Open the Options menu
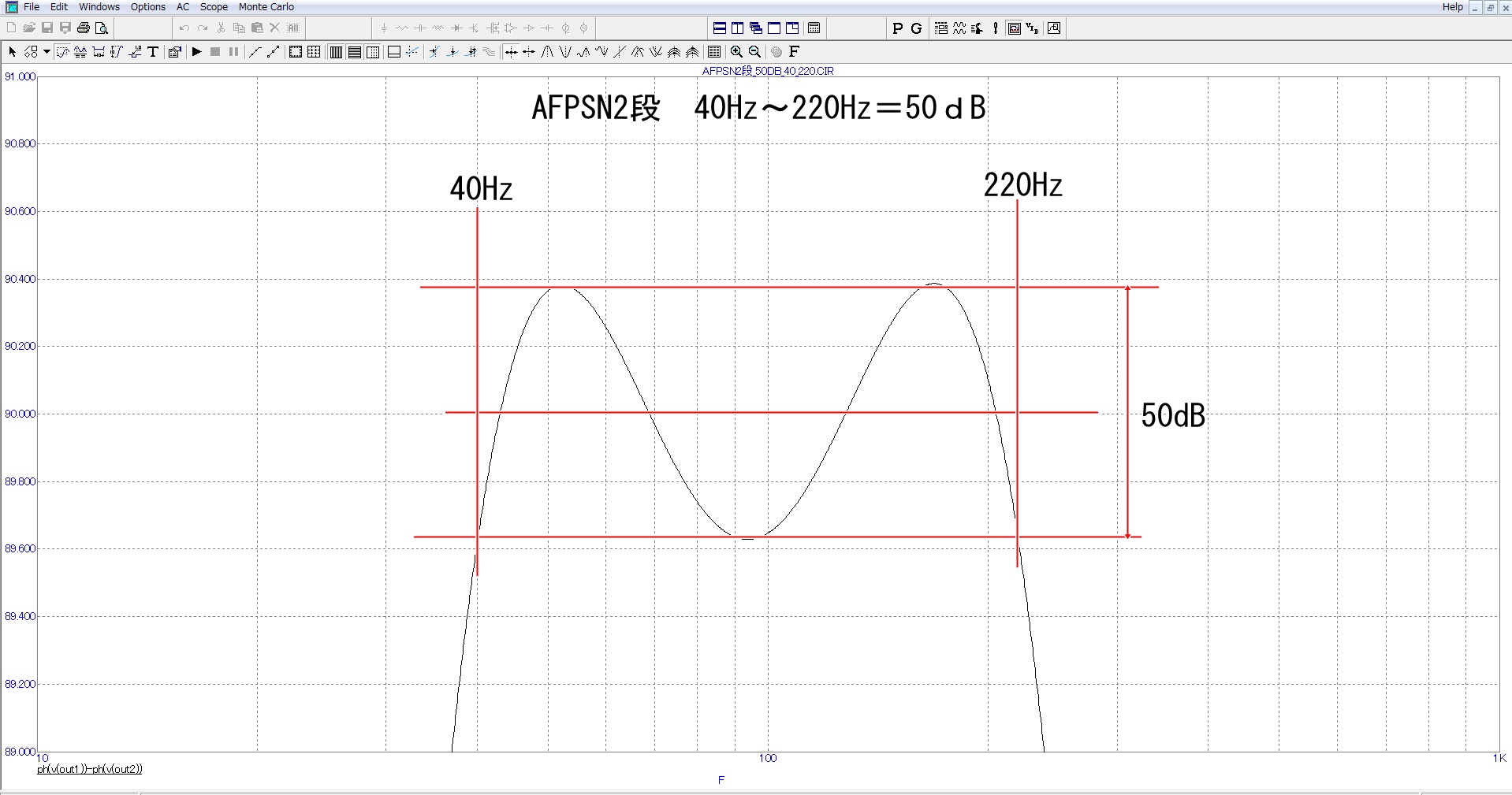1512x795 pixels. pos(148,7)
